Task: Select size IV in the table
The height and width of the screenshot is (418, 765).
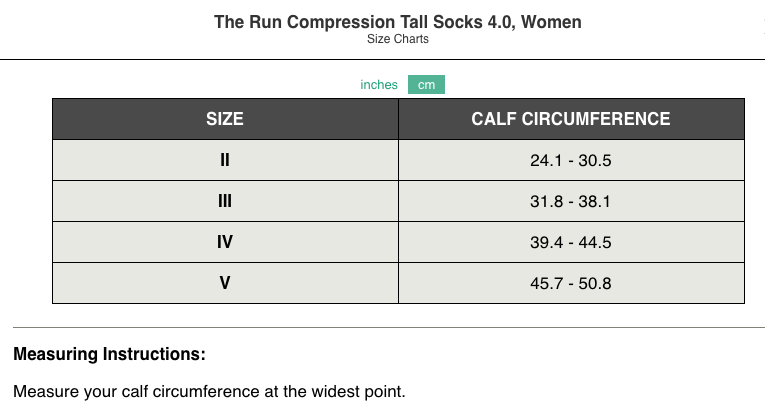Action: click(225, 242)
